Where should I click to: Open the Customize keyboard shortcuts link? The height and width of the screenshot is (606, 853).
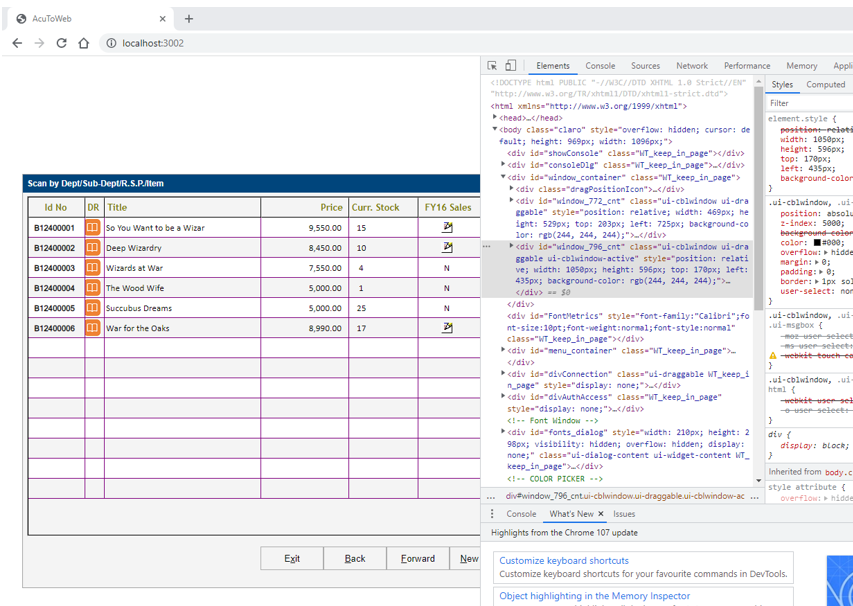(564, 561)
